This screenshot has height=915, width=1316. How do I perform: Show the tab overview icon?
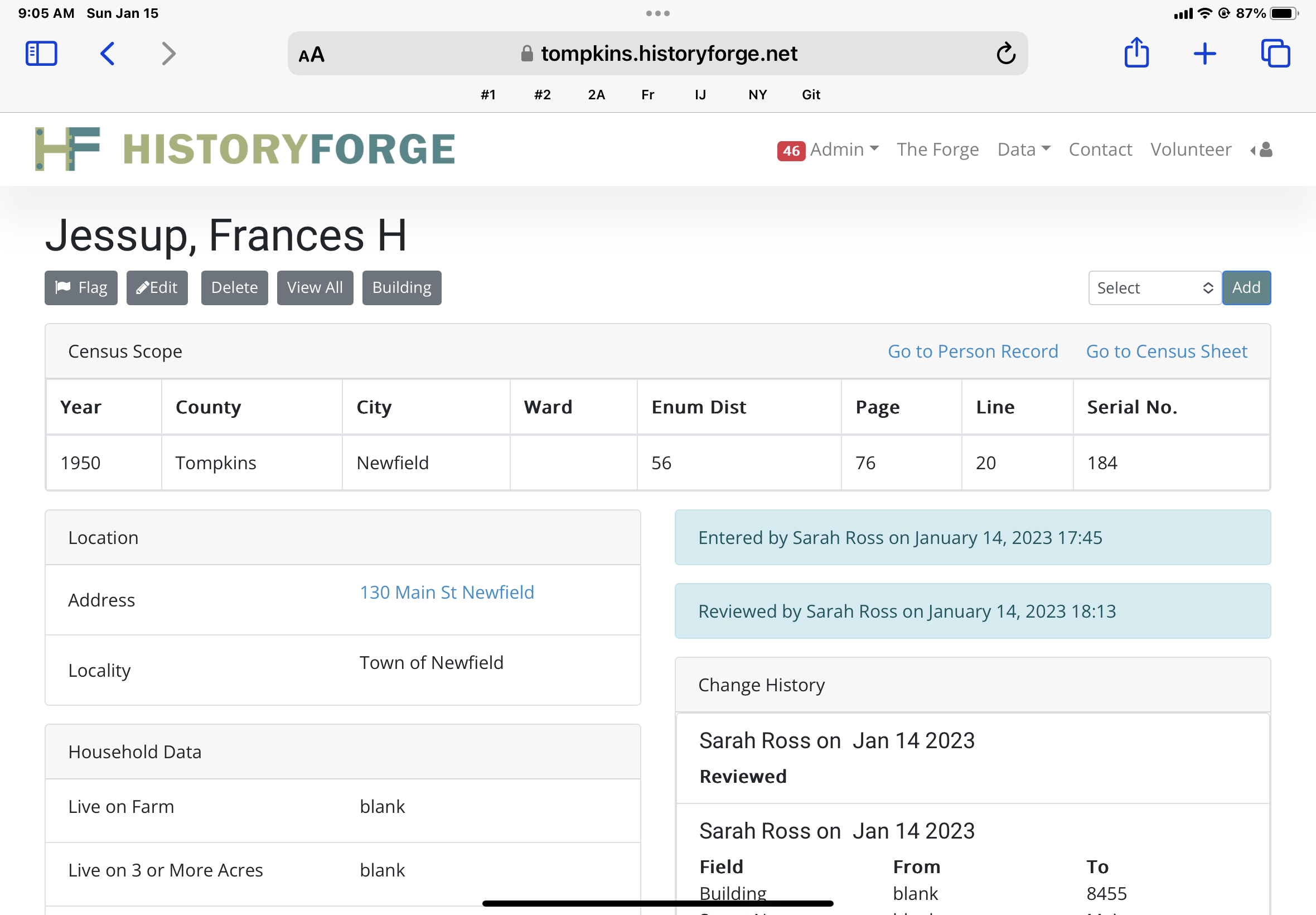click(1275, 54)
